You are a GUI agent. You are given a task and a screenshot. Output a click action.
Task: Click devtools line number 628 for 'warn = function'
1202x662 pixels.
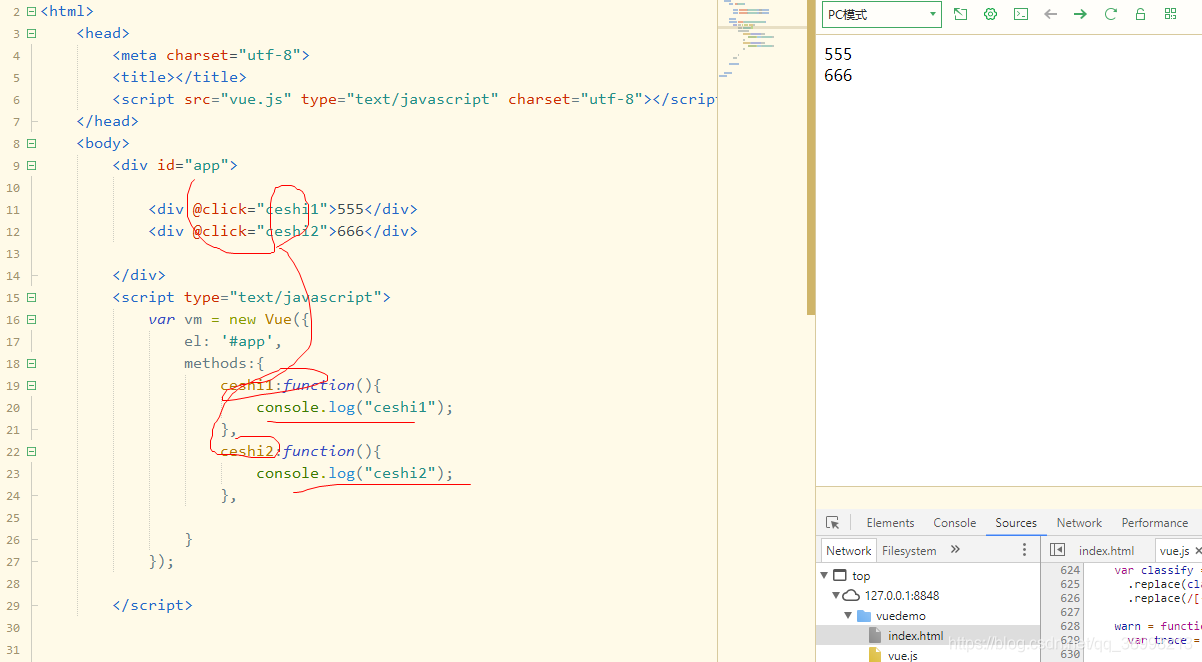click(x=1070, y=627)
